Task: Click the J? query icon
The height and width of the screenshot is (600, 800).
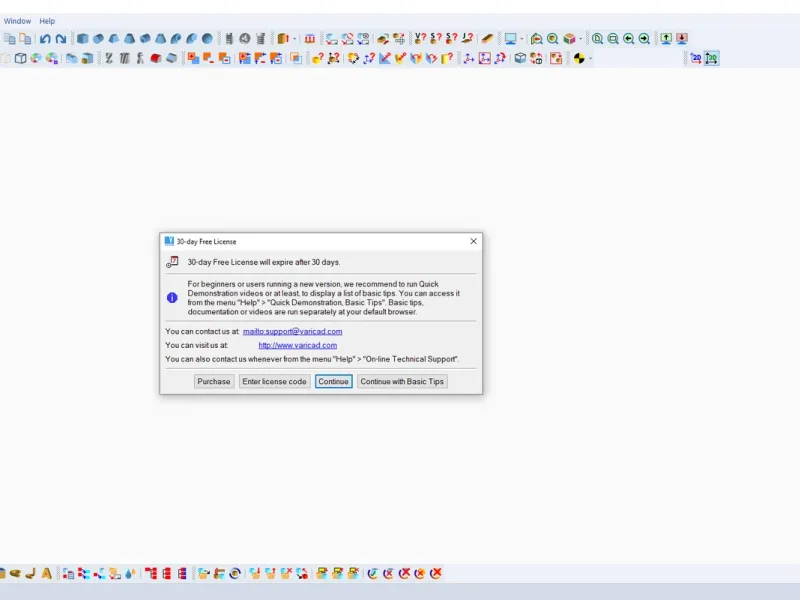Action: (467, 39)
